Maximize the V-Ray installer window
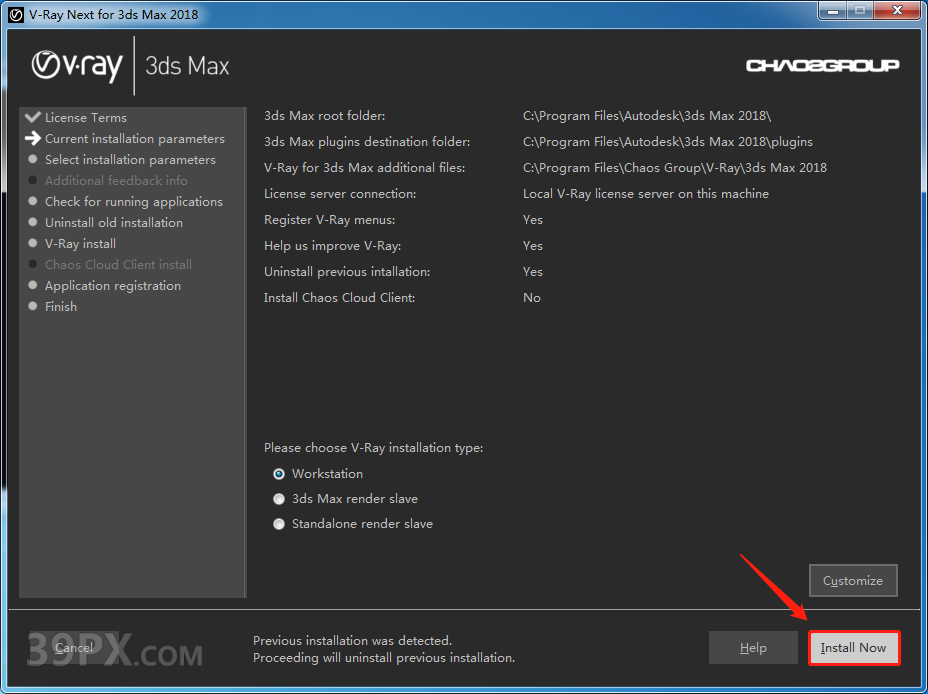Viewport: 928px width, 694px height. tap(859, 11)
